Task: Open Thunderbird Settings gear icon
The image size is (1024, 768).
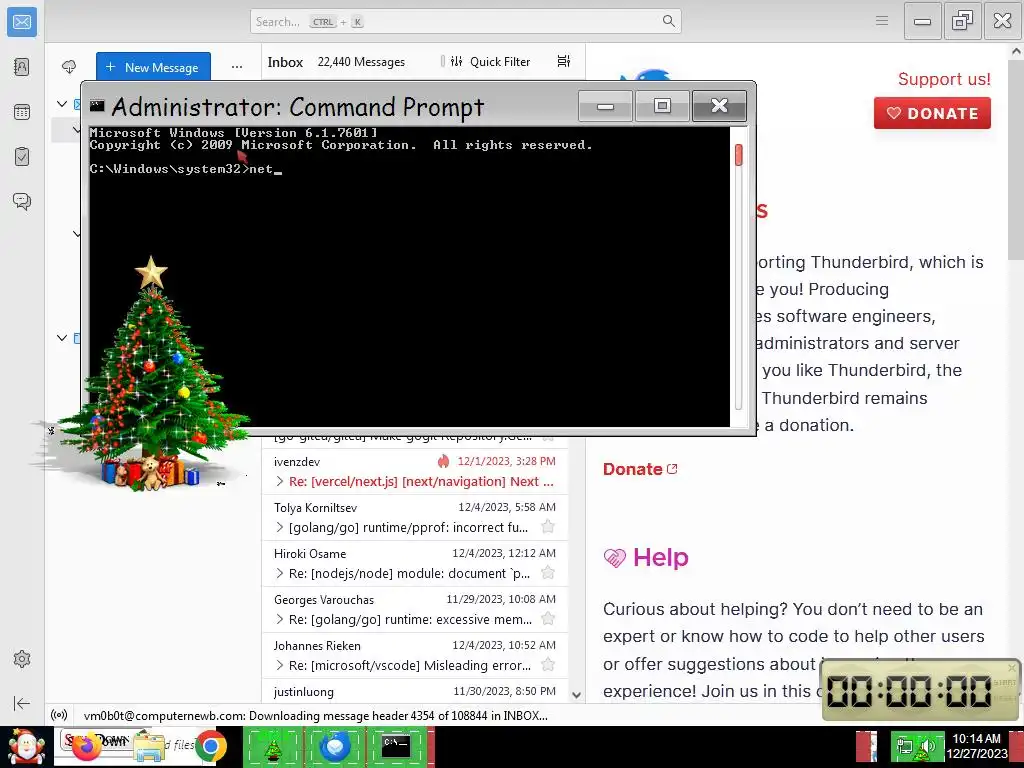Action: tap(22, 659)
